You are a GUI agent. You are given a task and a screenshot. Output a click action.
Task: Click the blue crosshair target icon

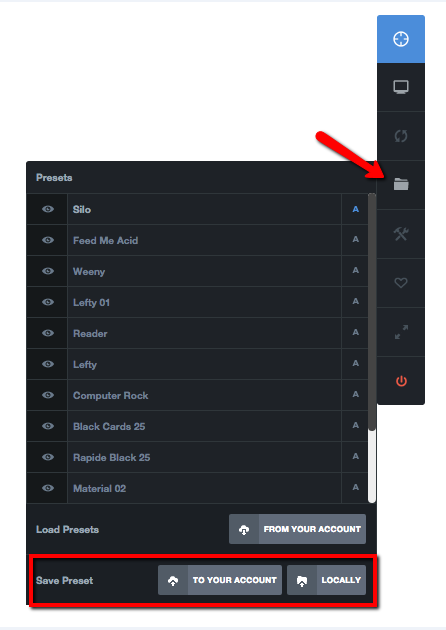point(401,39)
